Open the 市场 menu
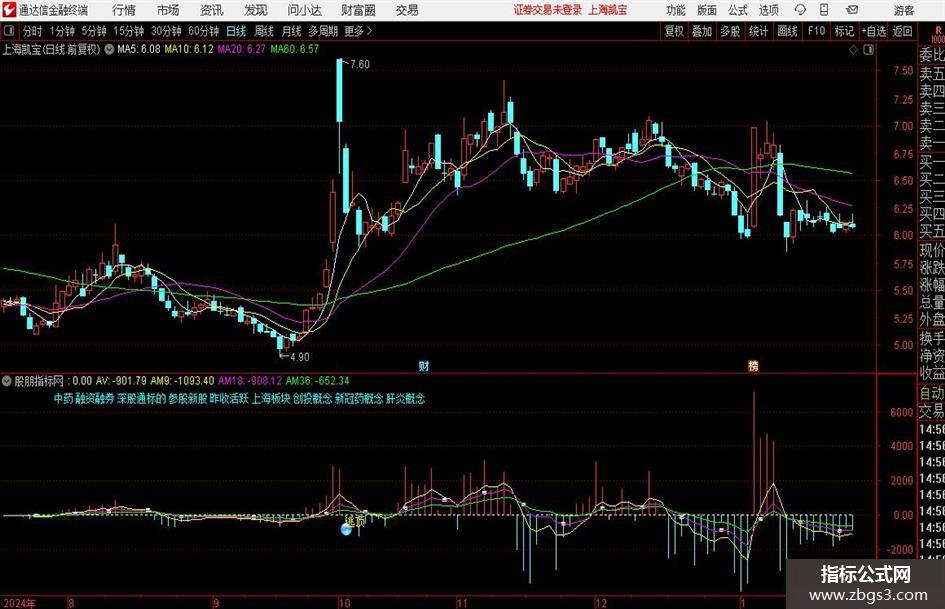 [168, 10]
